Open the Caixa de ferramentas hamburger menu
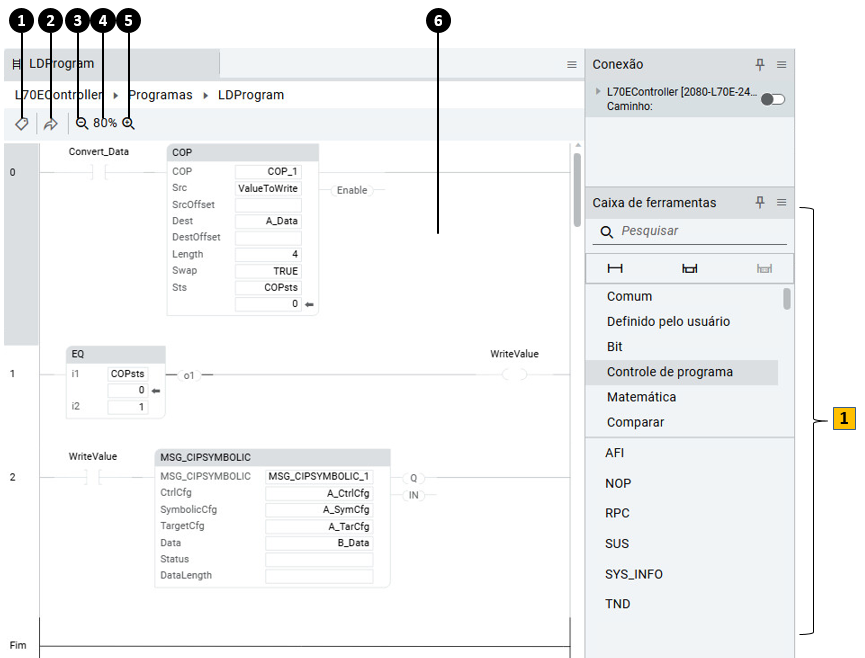The height and width of the screenshot is (658, 865). (782, 202)
